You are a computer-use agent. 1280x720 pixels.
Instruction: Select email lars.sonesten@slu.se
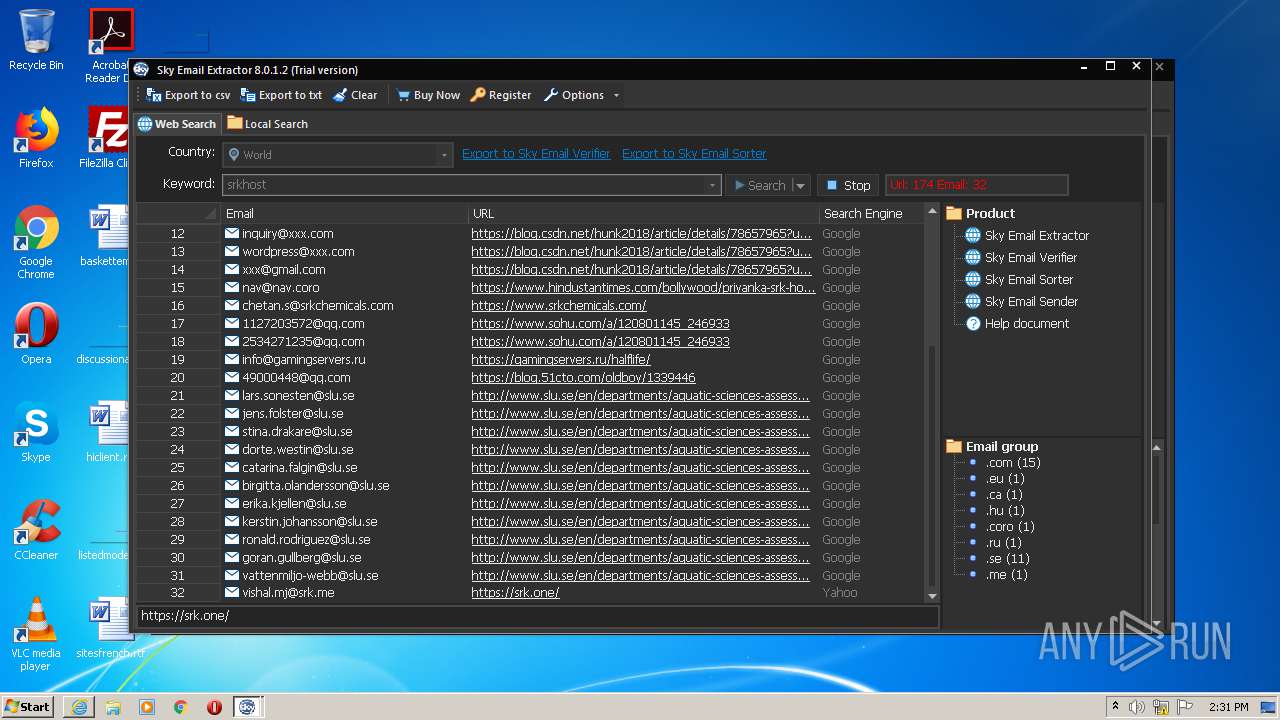(x=298, y=396)
